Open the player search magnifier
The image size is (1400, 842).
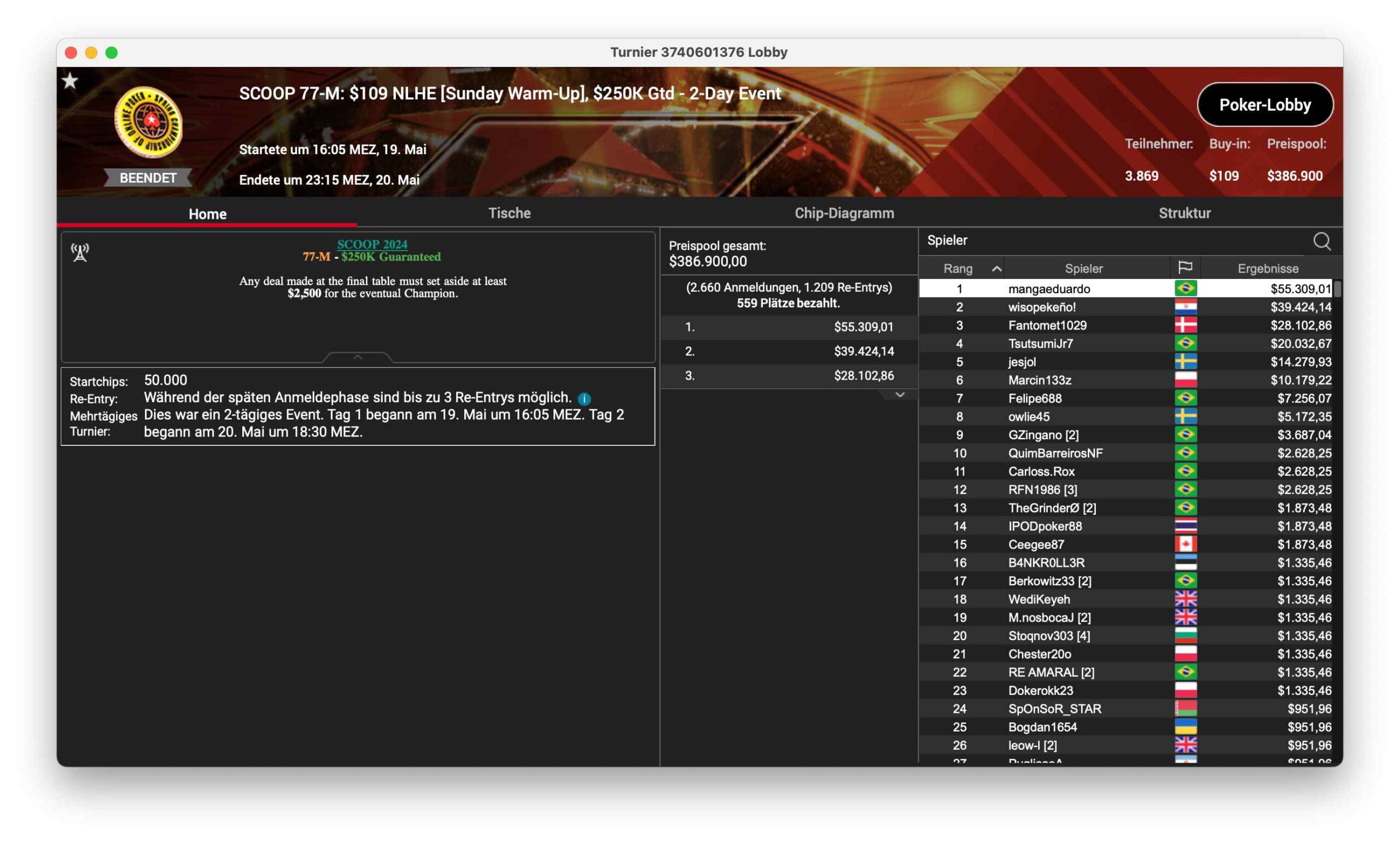(x=1321, y=241)
